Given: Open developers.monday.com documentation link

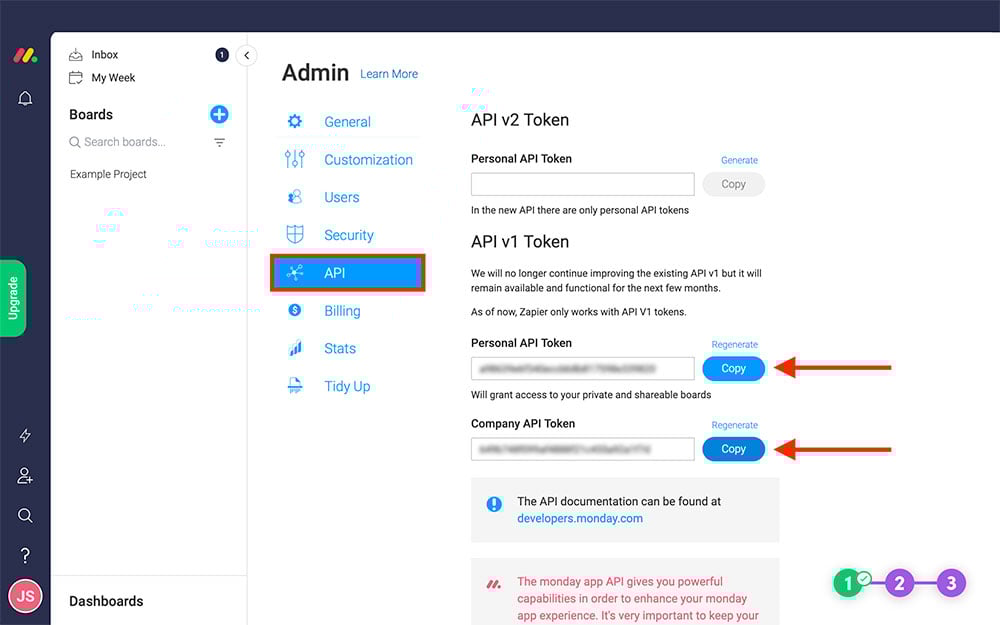Looking at the screenshot, I should pyautogui.click(x=579, y=519).
